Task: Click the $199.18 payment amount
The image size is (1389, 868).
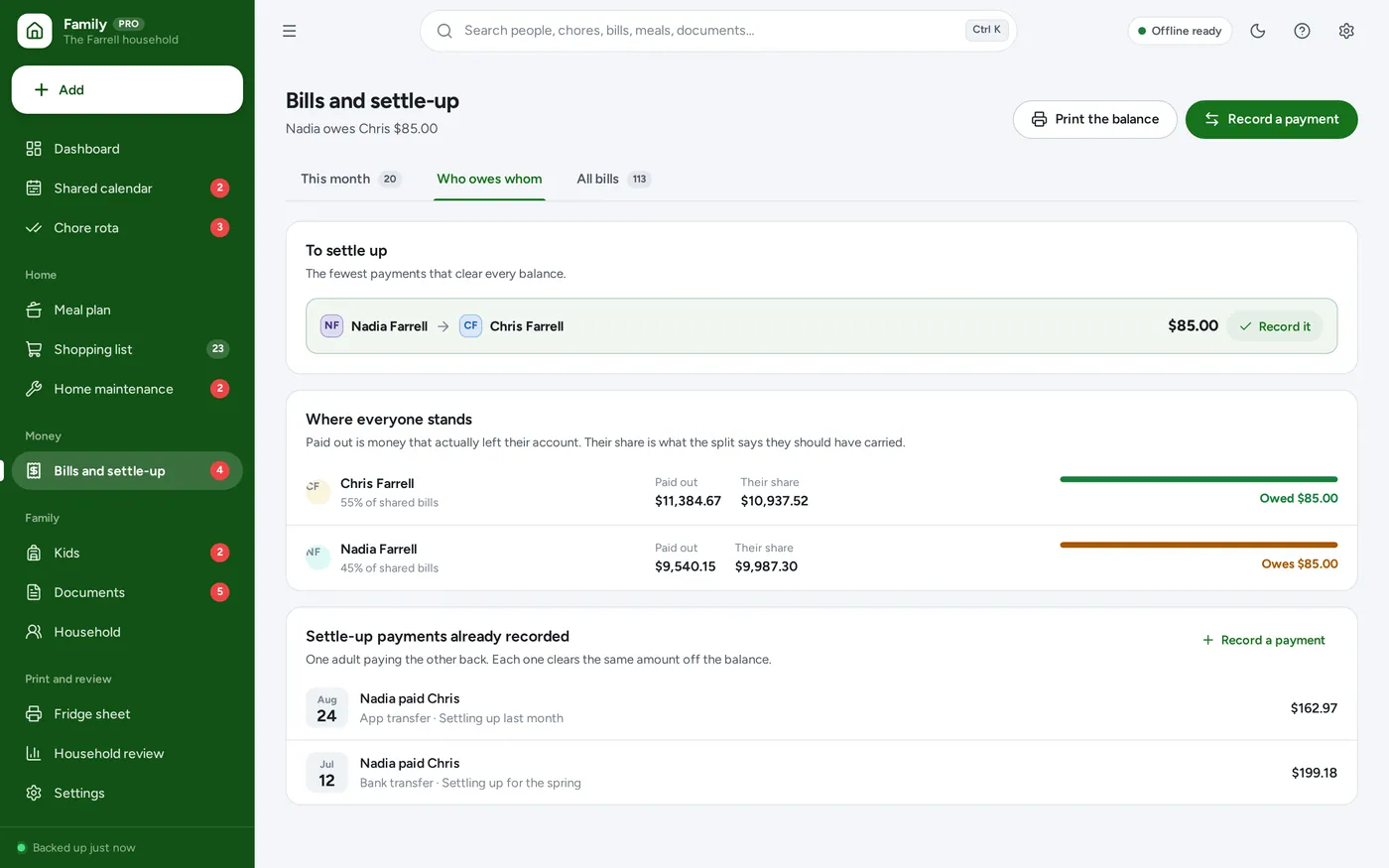Action: tap(1315, 773)
